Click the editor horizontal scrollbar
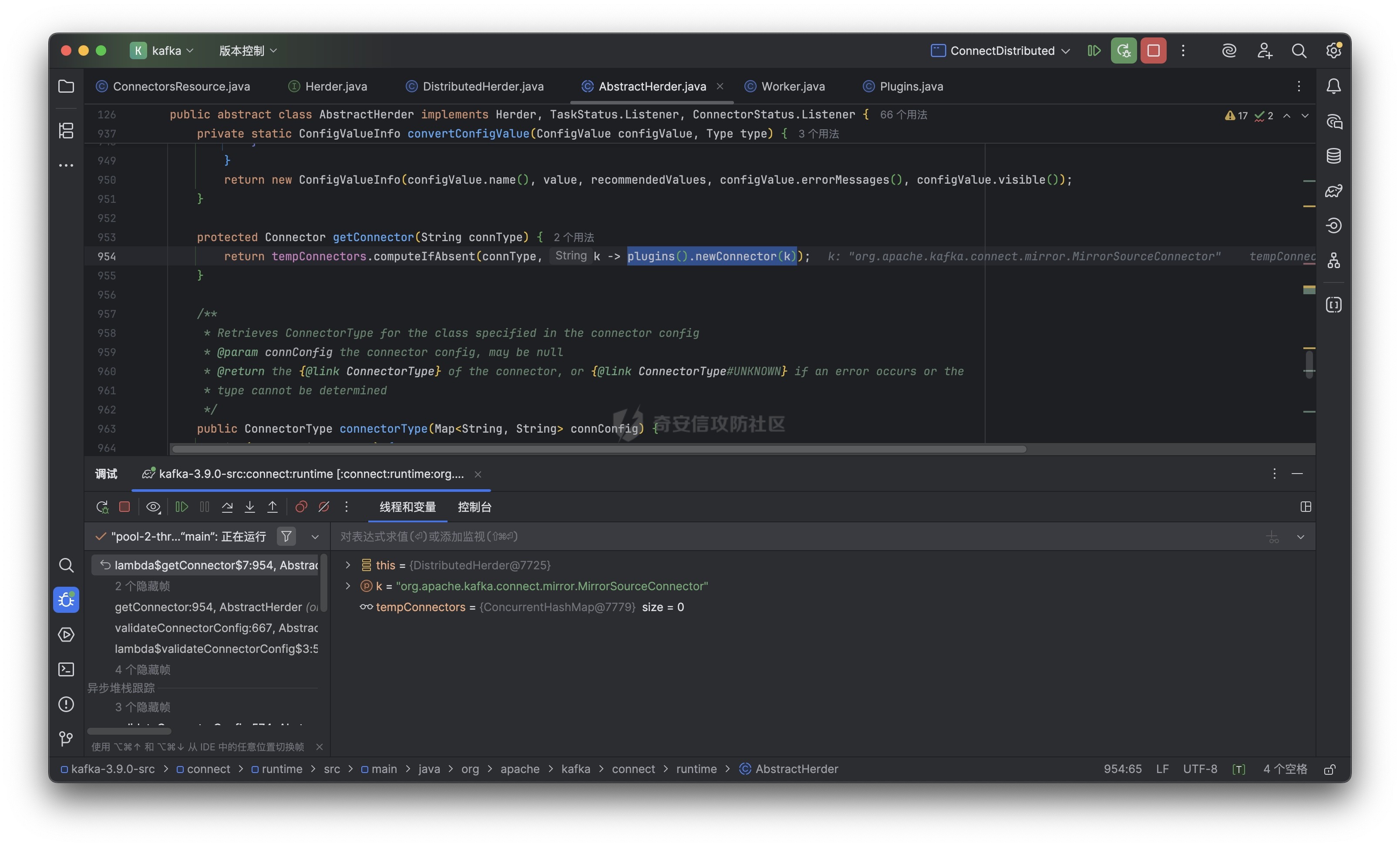Viewport: 1400px width, 847px height. coord(599,449)
